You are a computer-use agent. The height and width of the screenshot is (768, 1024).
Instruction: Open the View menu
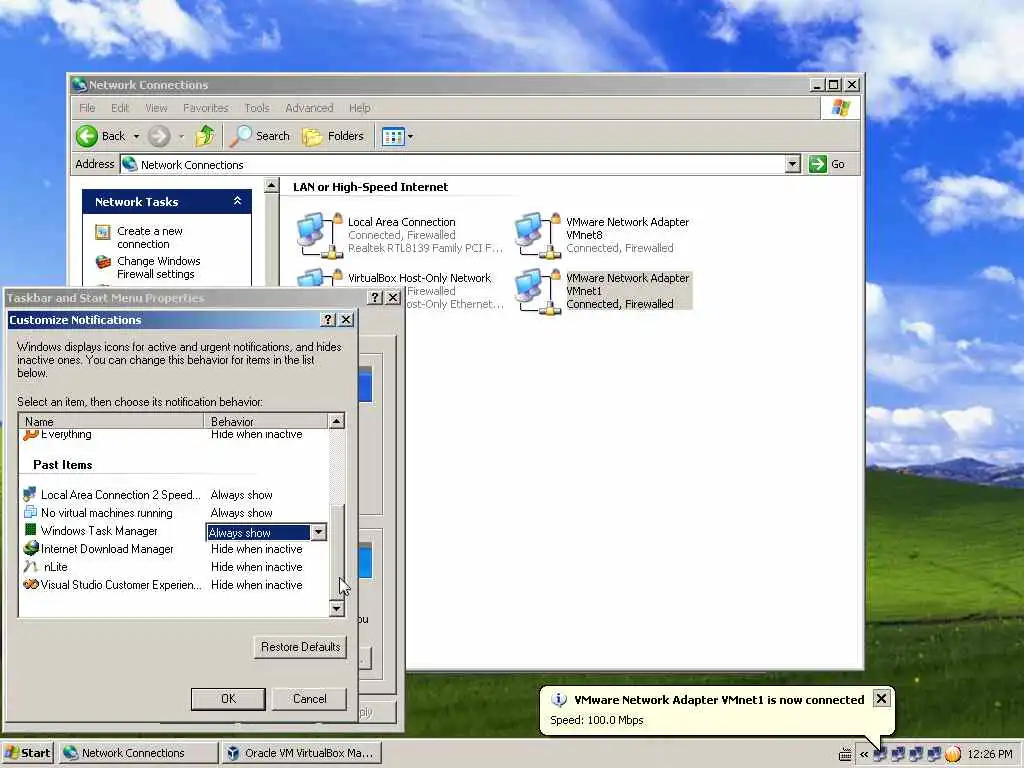[156, 108]
